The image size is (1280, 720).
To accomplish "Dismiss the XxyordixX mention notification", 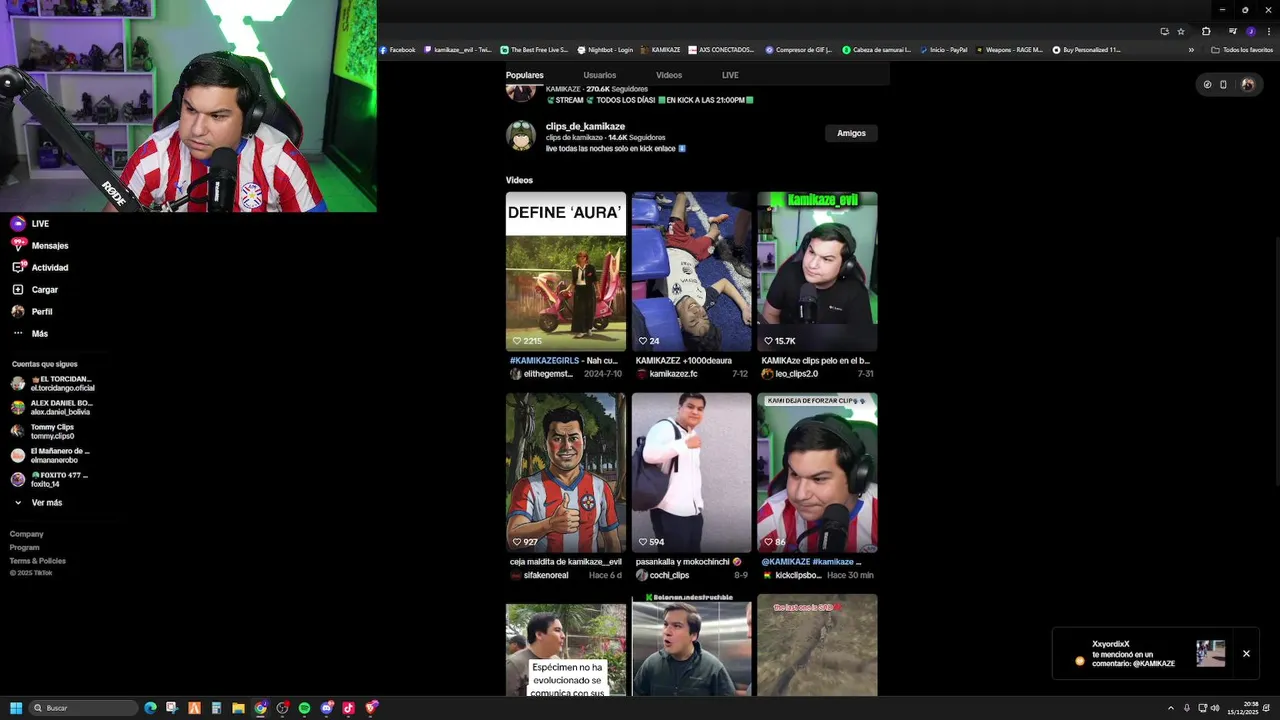I will [x=1246, y=654].
